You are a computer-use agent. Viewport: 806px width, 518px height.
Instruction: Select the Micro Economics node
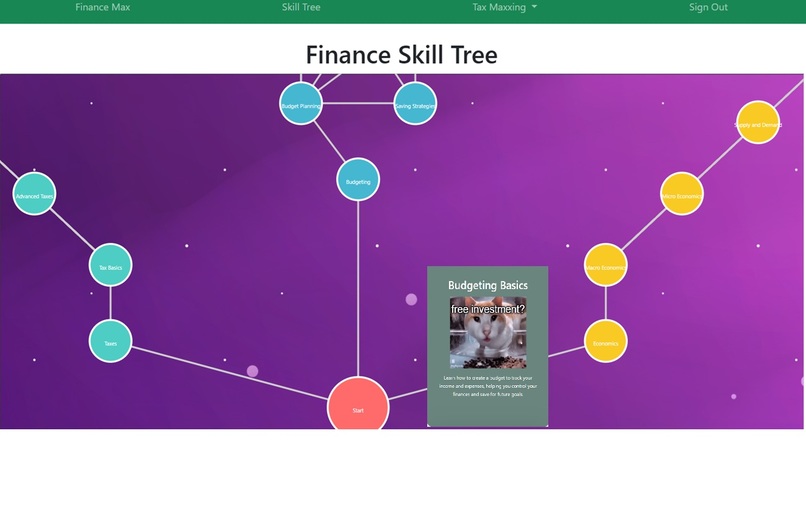click(682, 194)
